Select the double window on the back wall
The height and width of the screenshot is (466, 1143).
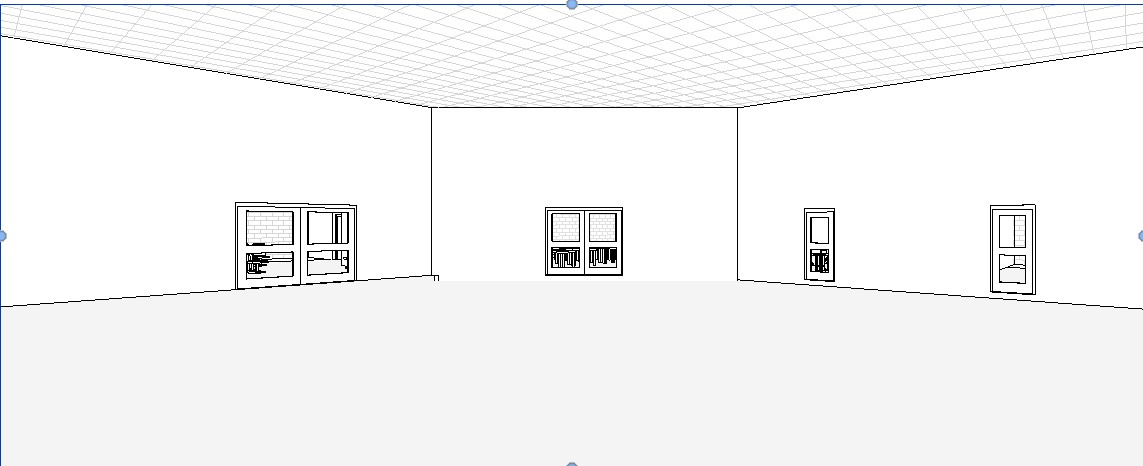[584, 241]
